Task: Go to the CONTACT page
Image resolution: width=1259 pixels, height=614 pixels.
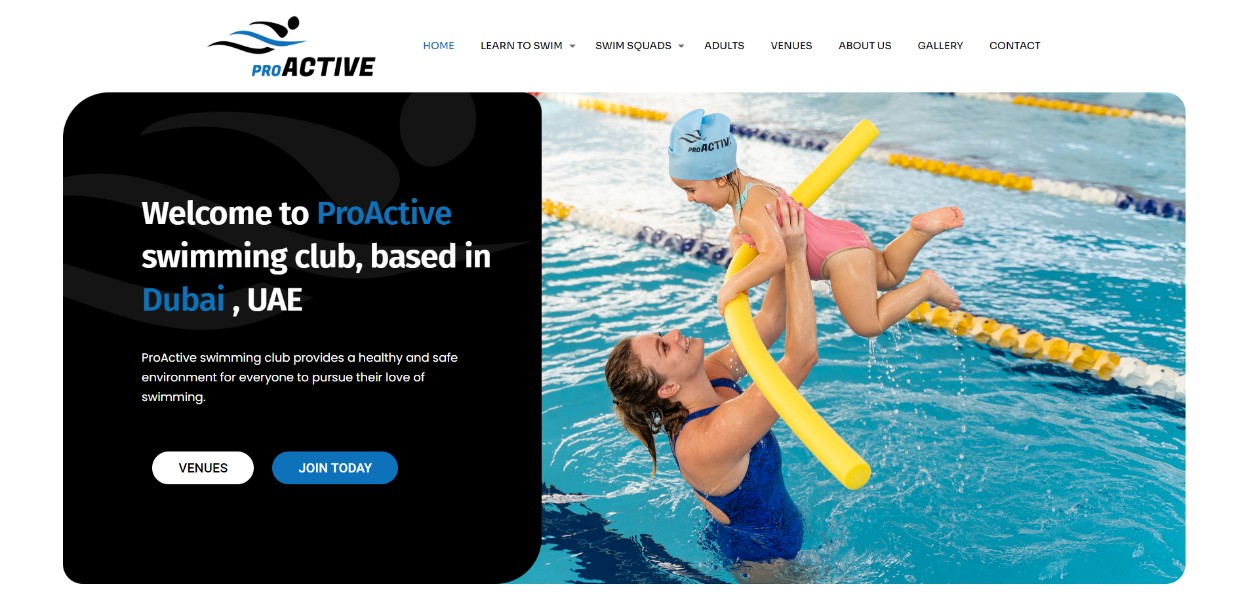Action: 1014,46
